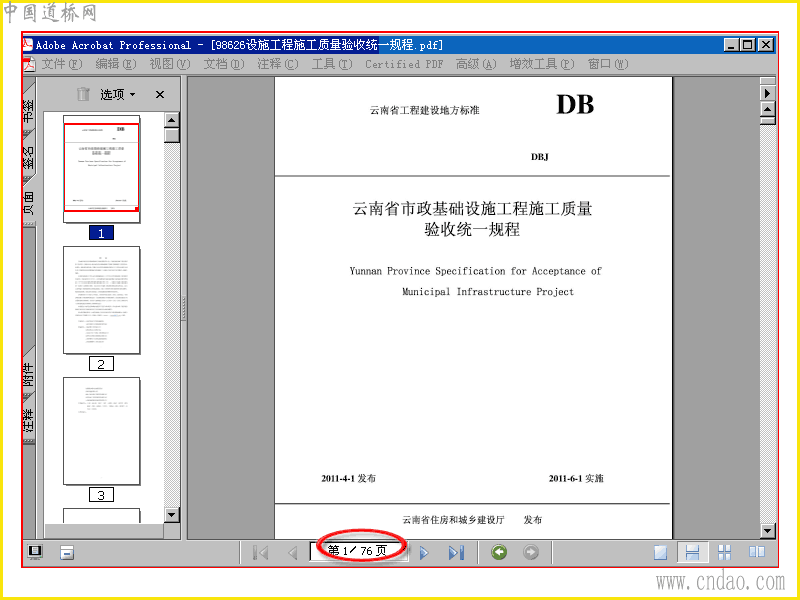The height and width of the screenshot is (600, 800).
Task: Click the grey next view button
Action: 531,552
